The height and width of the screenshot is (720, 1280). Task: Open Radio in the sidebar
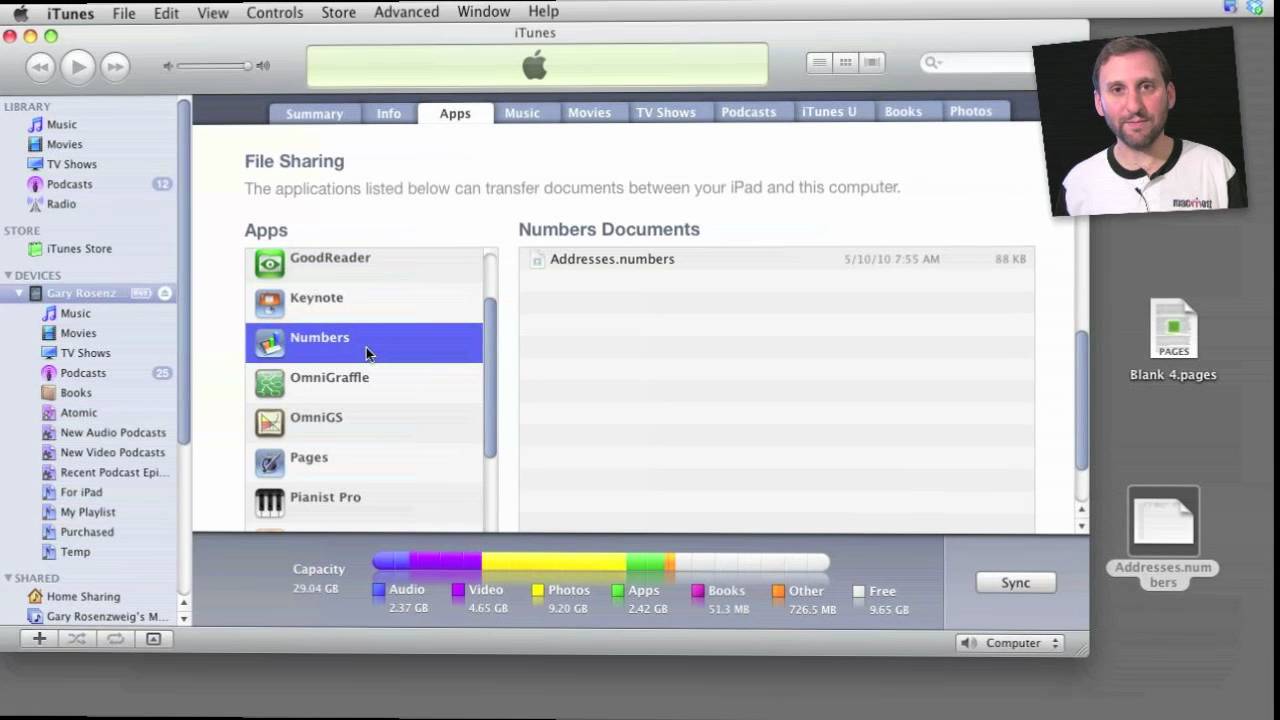coord(61,204)
